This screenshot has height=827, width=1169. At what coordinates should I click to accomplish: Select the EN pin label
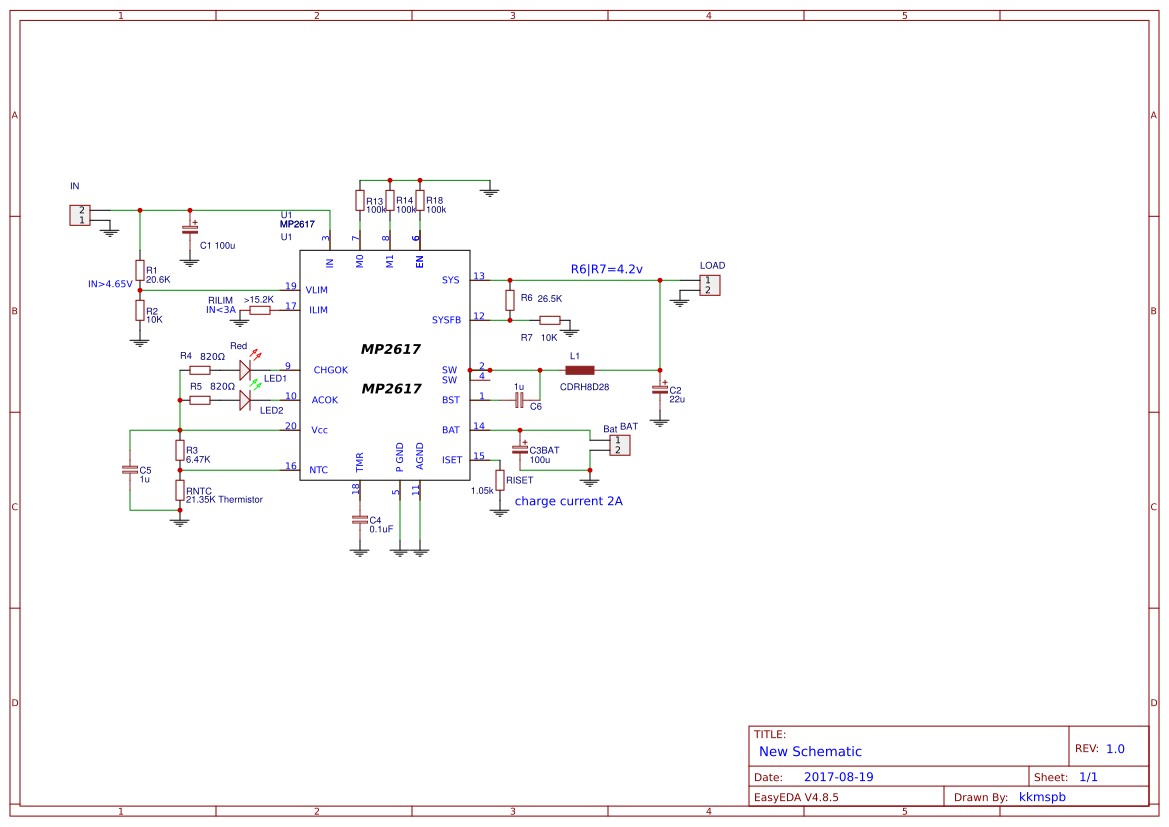[420, 262]
